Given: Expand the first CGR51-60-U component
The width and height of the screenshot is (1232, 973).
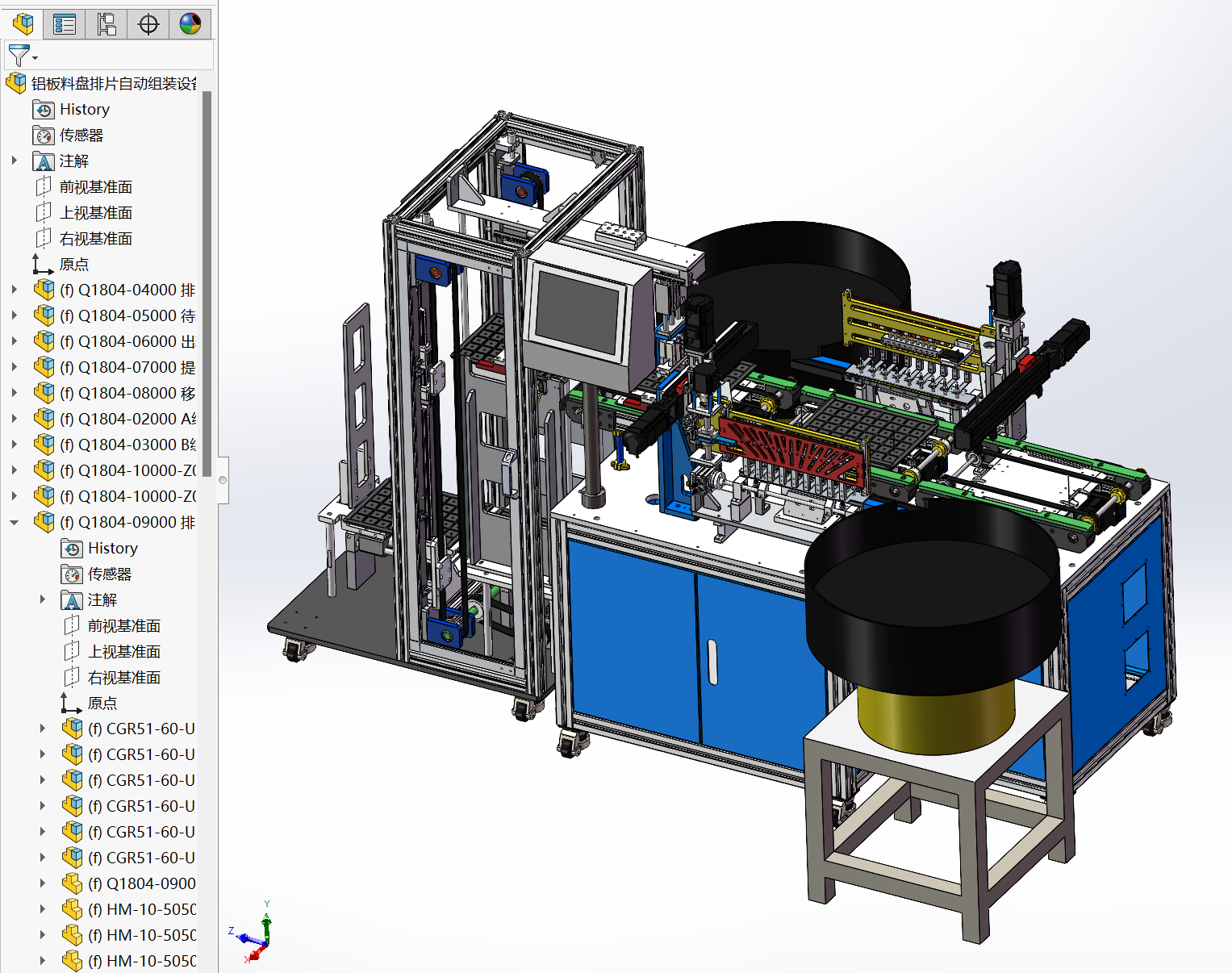Looking at the screenshot, I should (x=43, y=729).
